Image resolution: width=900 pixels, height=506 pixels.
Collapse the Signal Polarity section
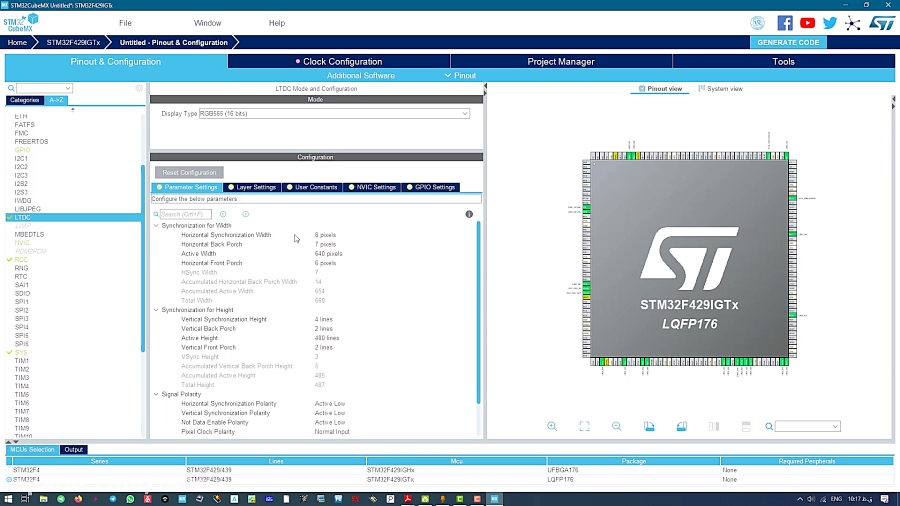(156, 394)
